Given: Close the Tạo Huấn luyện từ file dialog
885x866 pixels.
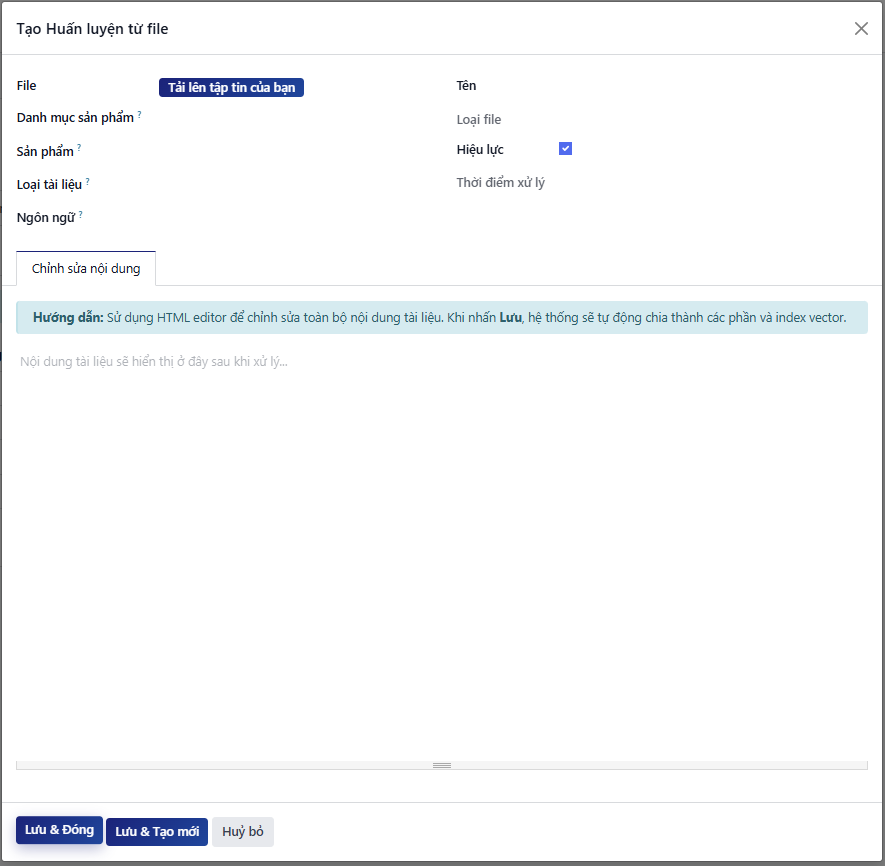Looking at the screenshot, I should (x=861, y=28).
